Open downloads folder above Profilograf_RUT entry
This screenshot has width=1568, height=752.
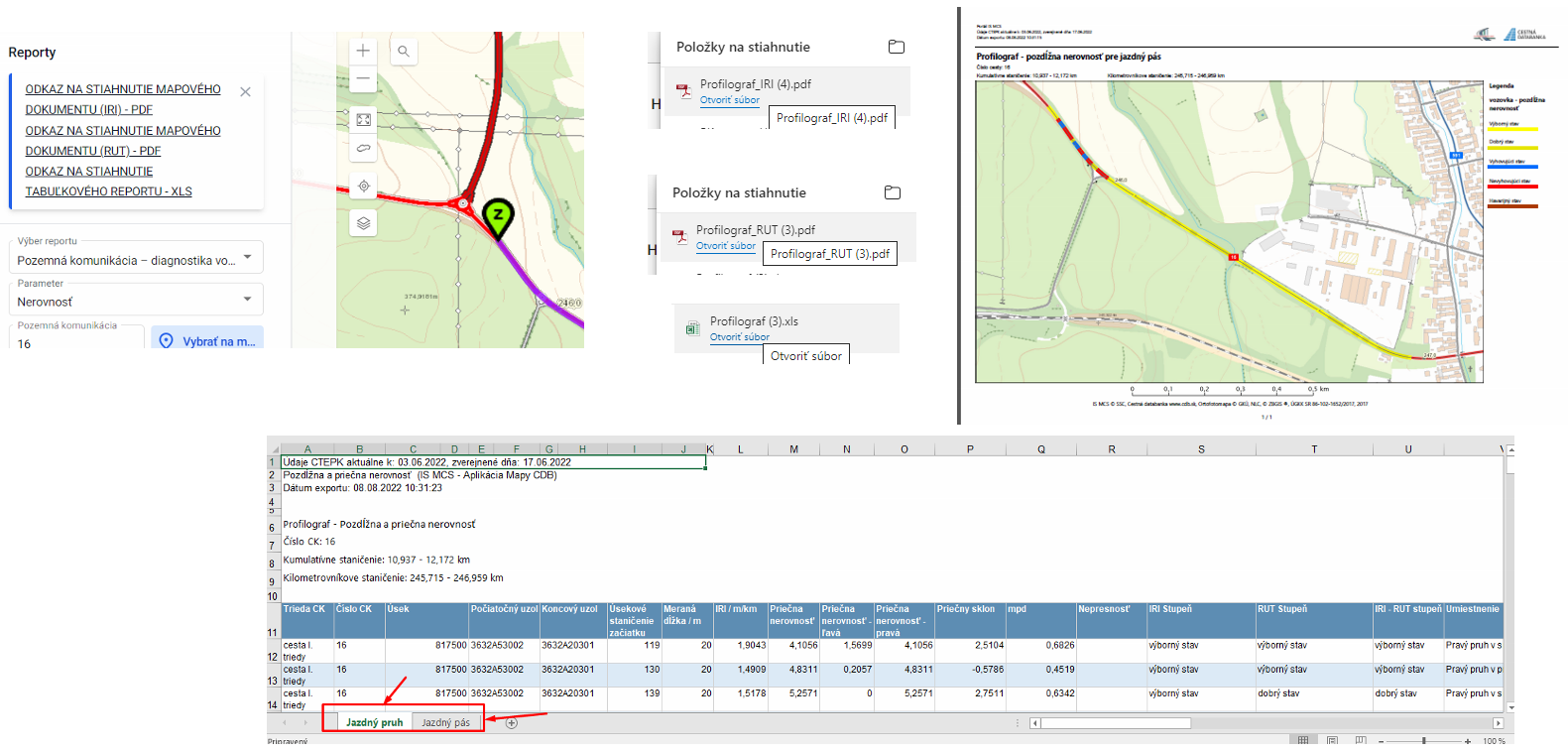coord(893,192)
